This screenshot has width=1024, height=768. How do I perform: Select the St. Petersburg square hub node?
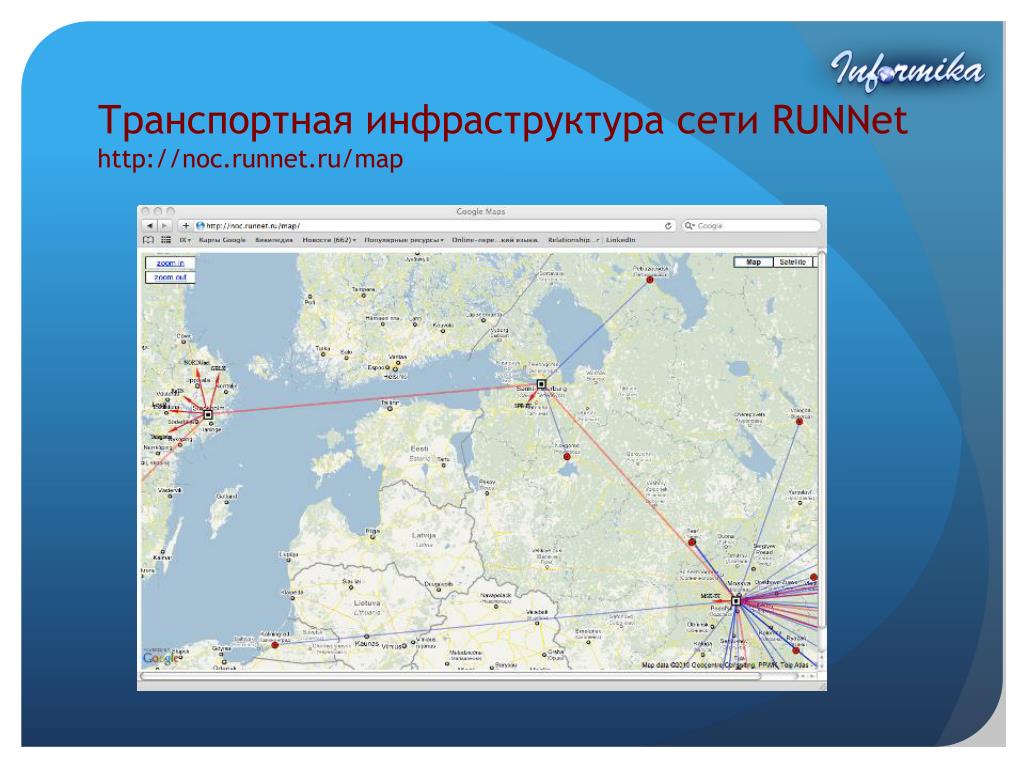click(541, 384)
